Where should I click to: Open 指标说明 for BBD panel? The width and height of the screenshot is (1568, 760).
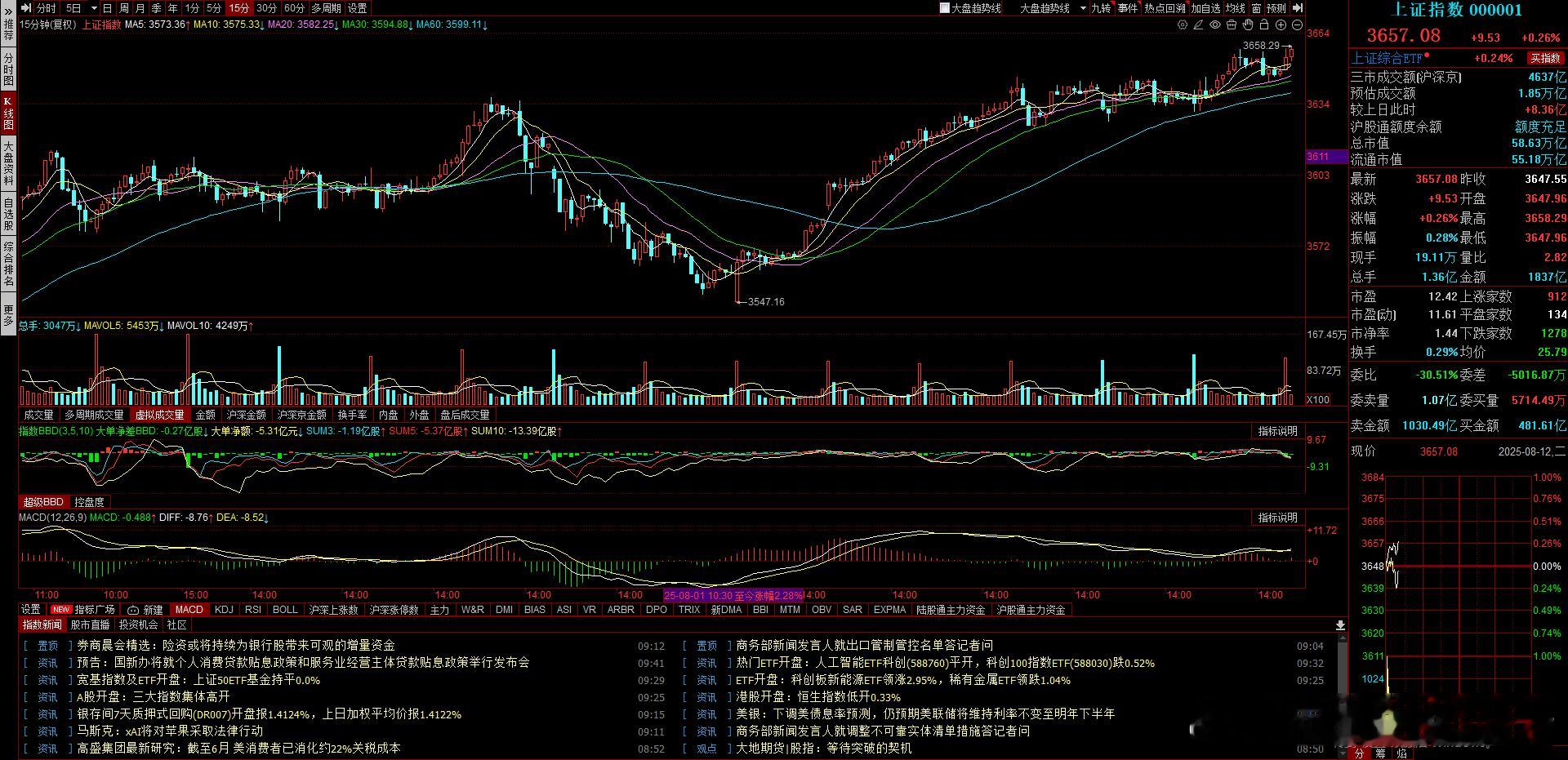(1277, 431)
